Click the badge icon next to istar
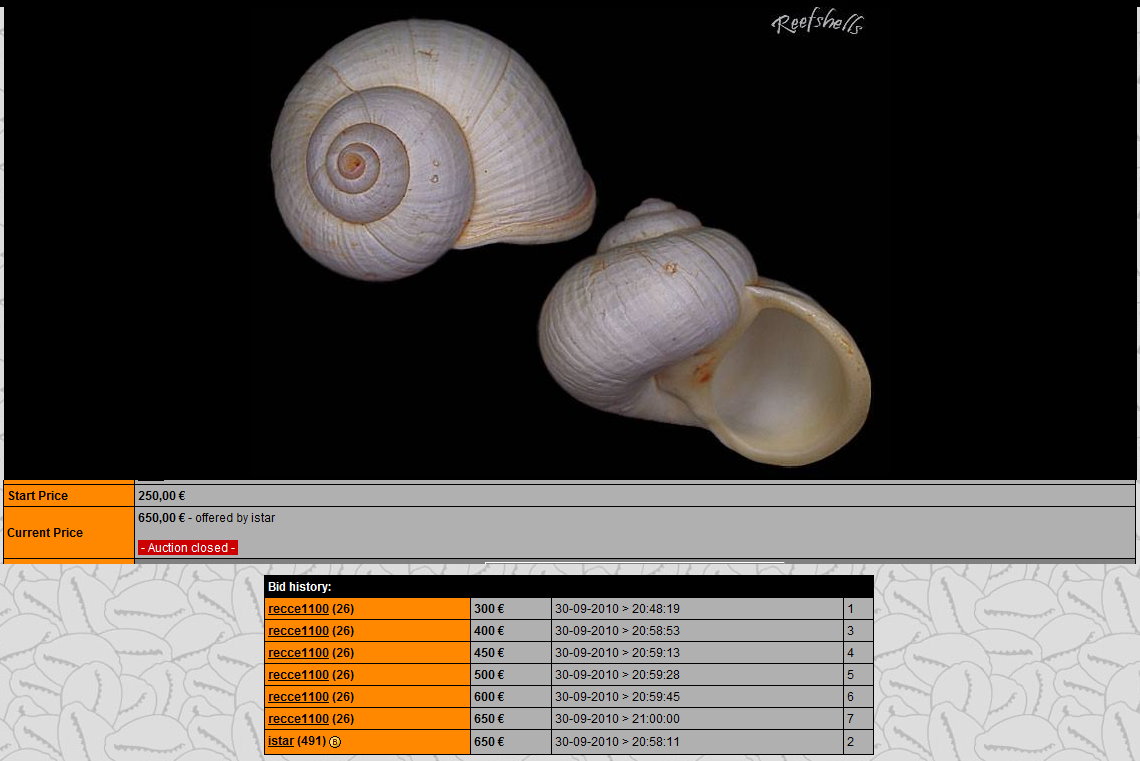This screenshot has height=761, width=1140. point(335,742)
